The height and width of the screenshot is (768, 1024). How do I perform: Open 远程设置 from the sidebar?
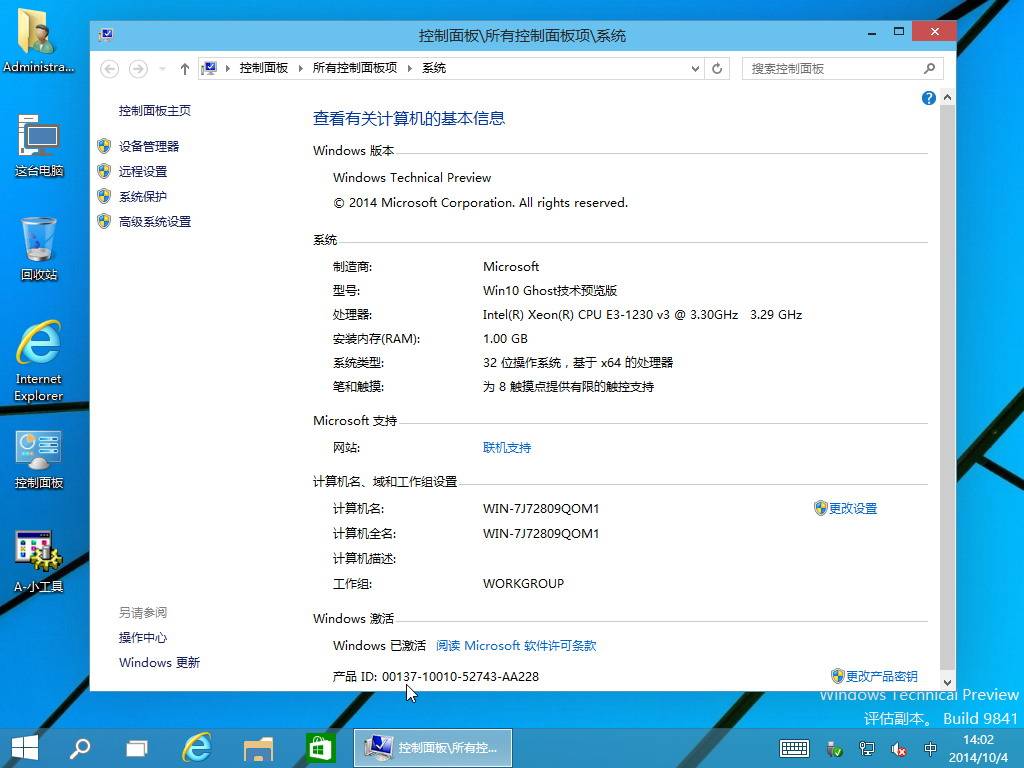(x=143, y=172)
